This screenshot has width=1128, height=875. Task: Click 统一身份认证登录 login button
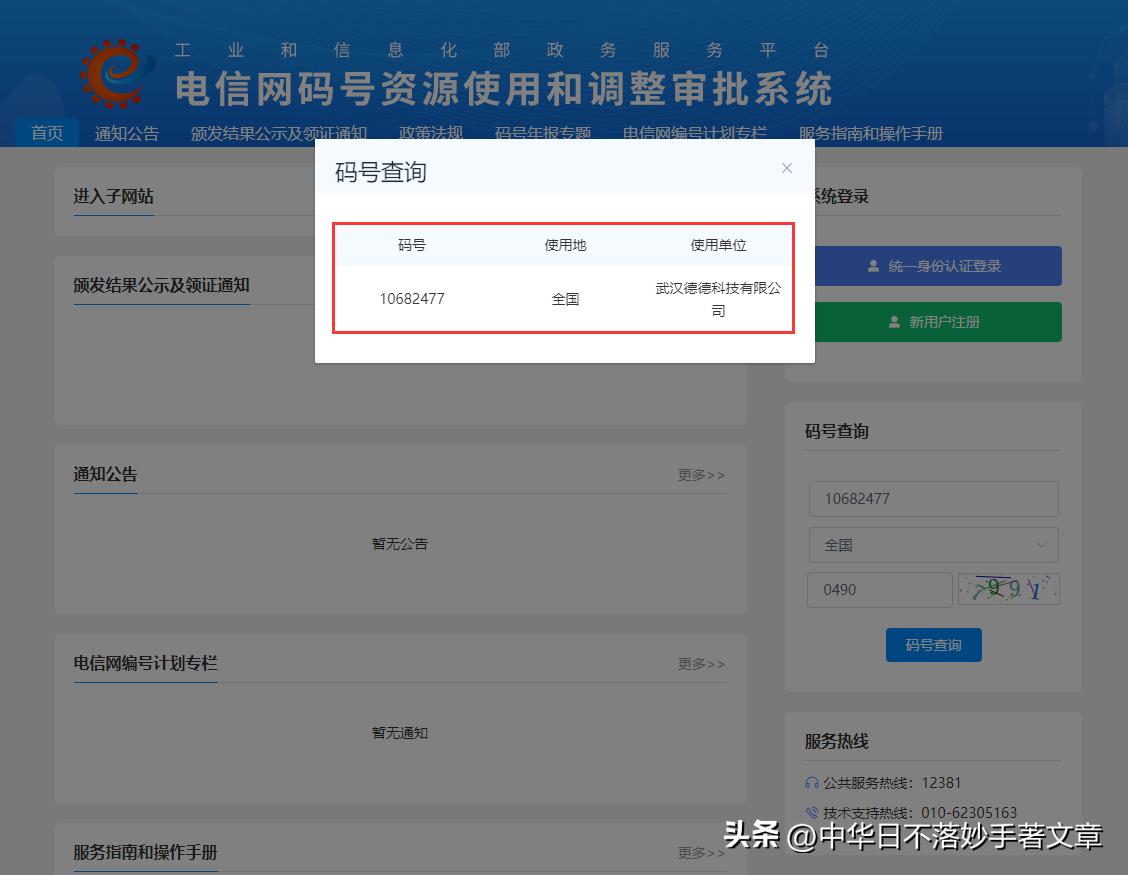[x=935, y=266]
